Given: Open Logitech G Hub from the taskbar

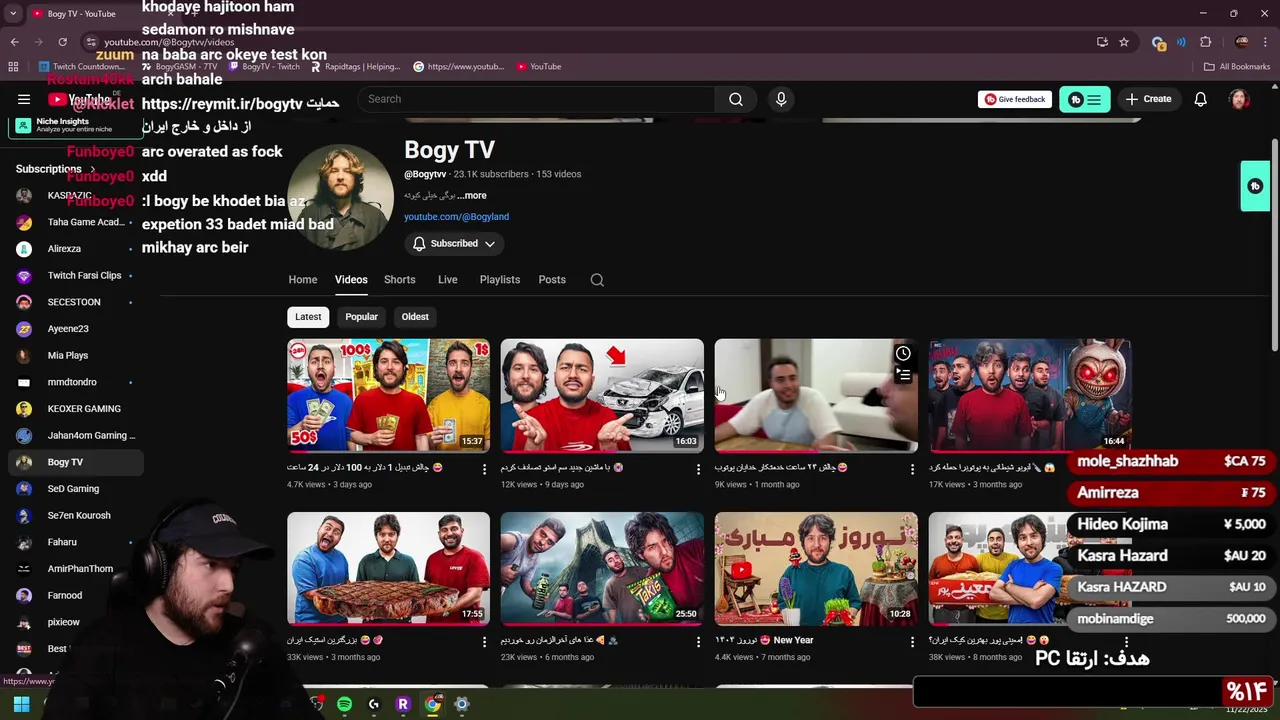Looking at the screenshot, I should (x=374, y=704).
